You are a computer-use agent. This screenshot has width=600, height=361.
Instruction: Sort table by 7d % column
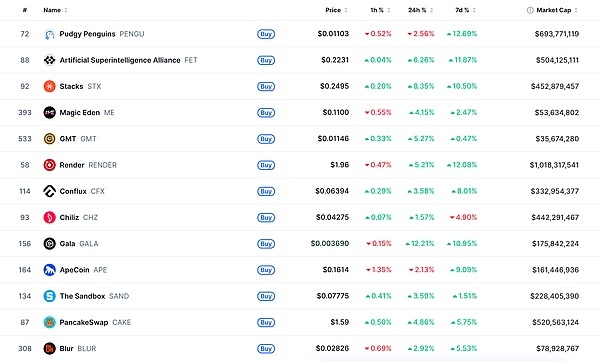point(465,10)
